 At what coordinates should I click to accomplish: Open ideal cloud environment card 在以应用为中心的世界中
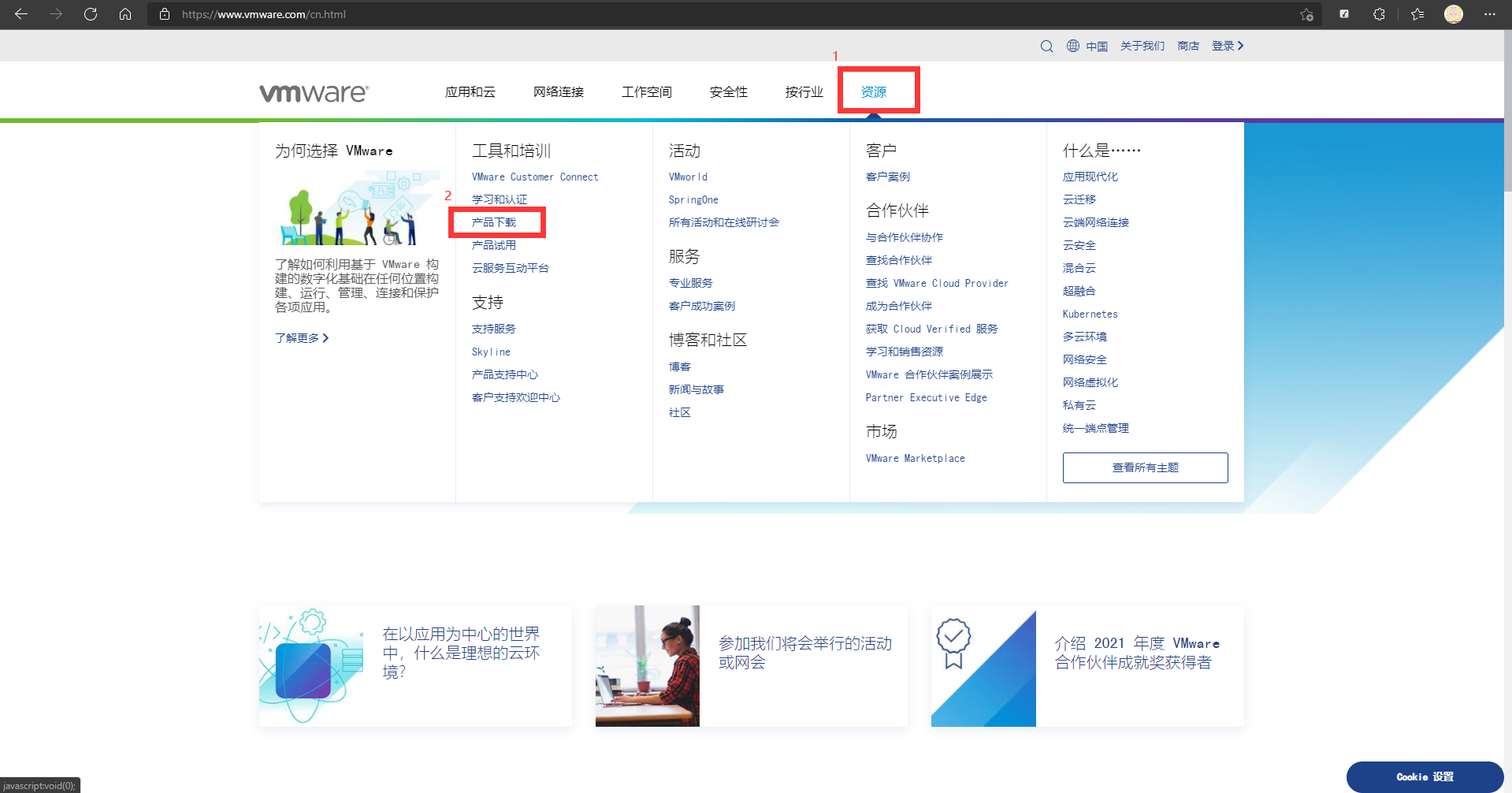tap(415, 666)
